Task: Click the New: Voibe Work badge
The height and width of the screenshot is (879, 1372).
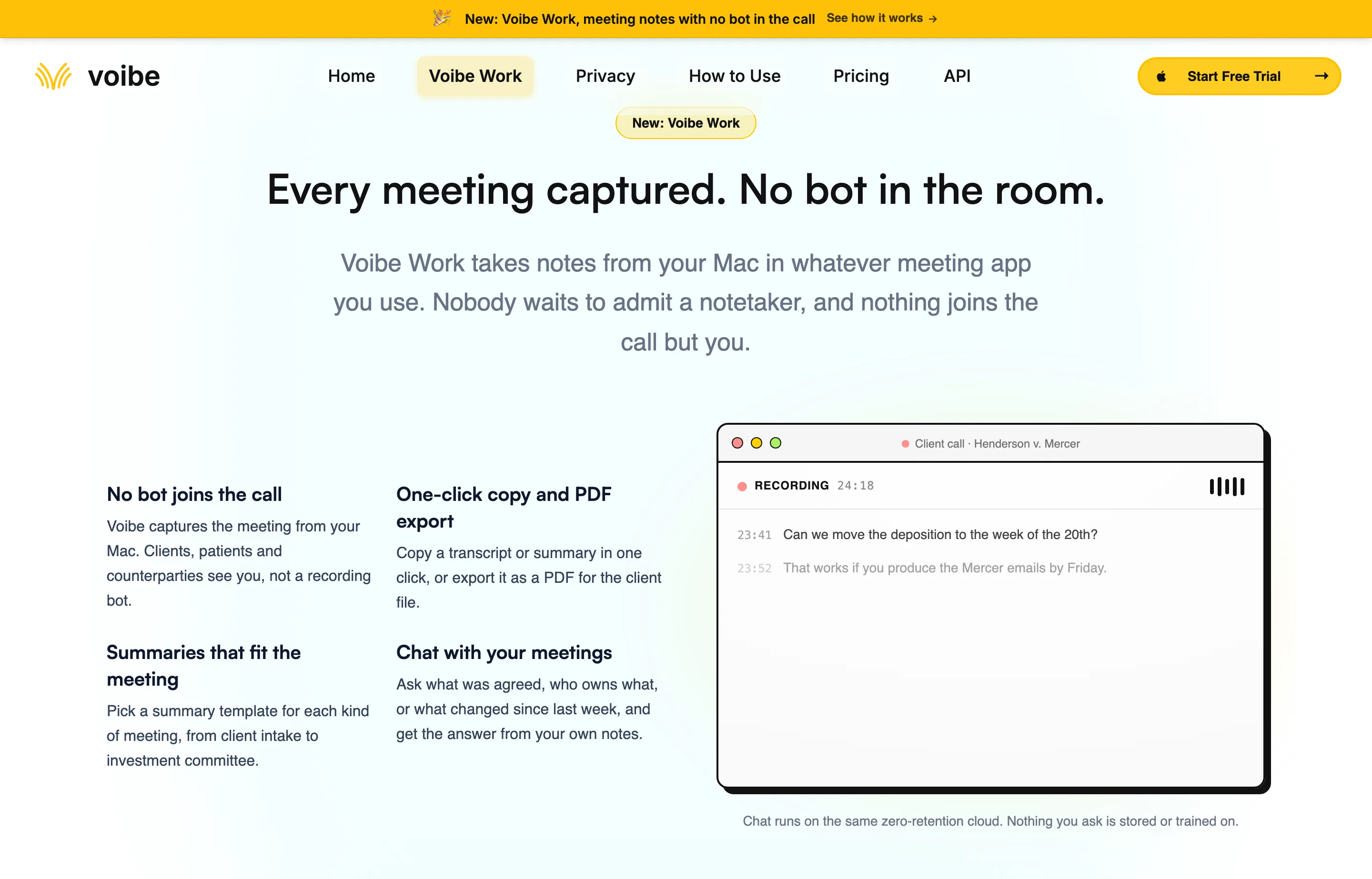Action: [x=685, y=123]
